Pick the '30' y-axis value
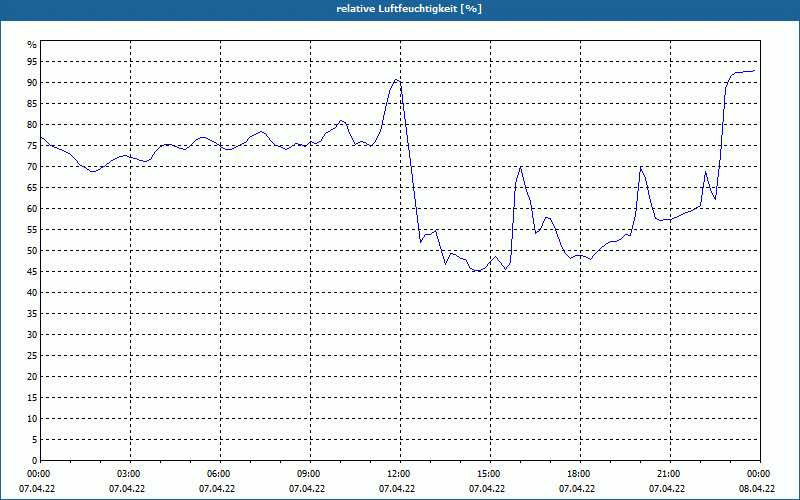The height and width of the screenshot is (500, 800). pos(32,335)
